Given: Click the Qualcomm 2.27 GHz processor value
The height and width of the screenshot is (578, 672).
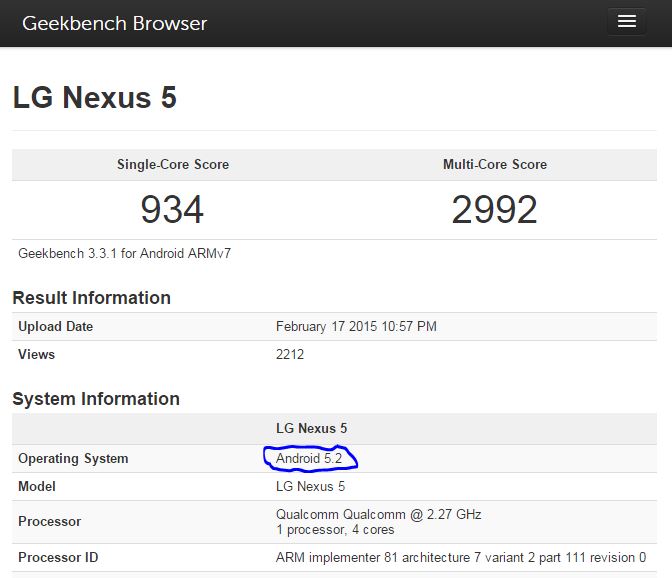Looking at the screenshot, I should click(378, 514).
